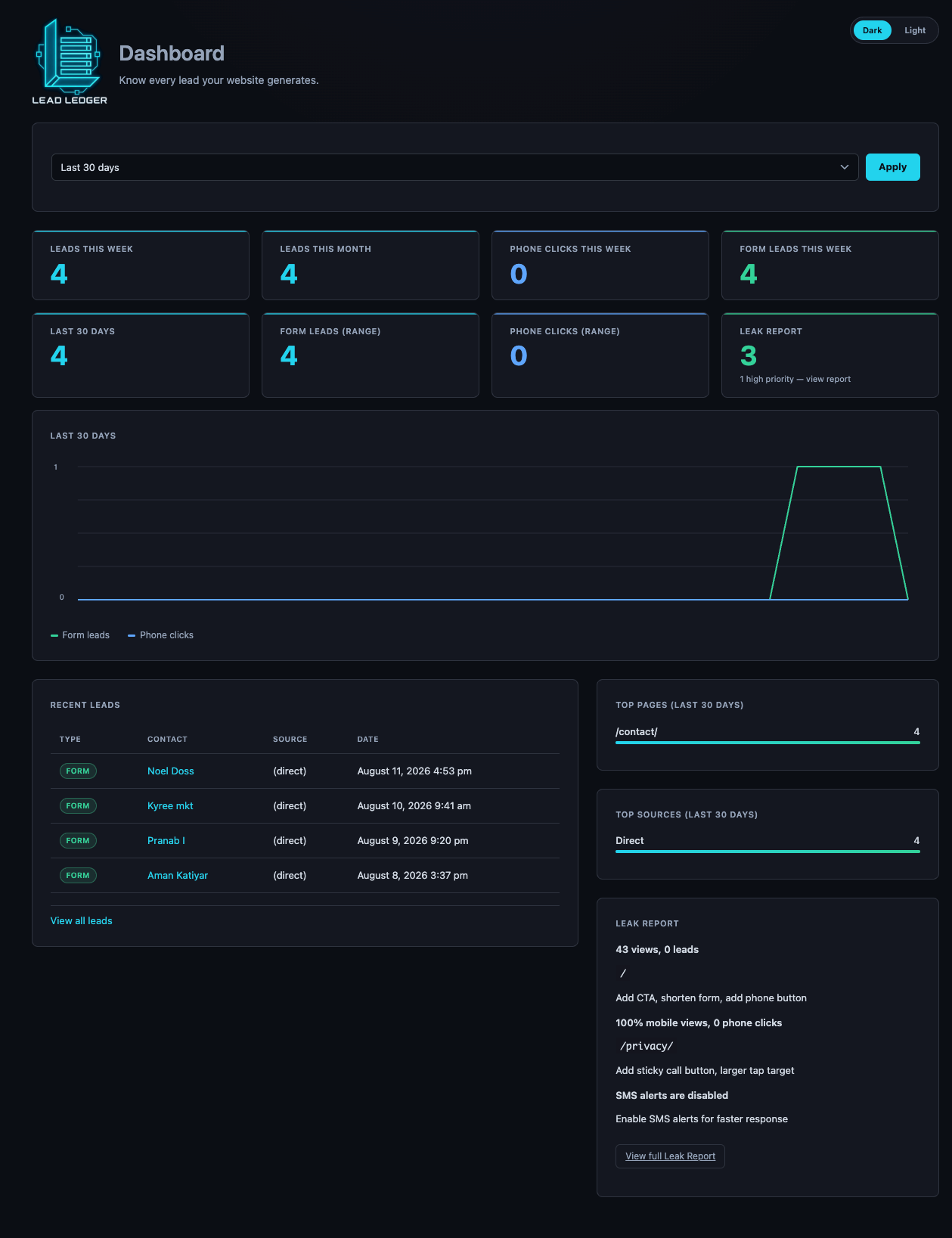Image resolution: width=952 pixels, height=1238 pixels.
Task: Click 'Add sticky call button, larger tap target'
Action: tap(705, 1070)
